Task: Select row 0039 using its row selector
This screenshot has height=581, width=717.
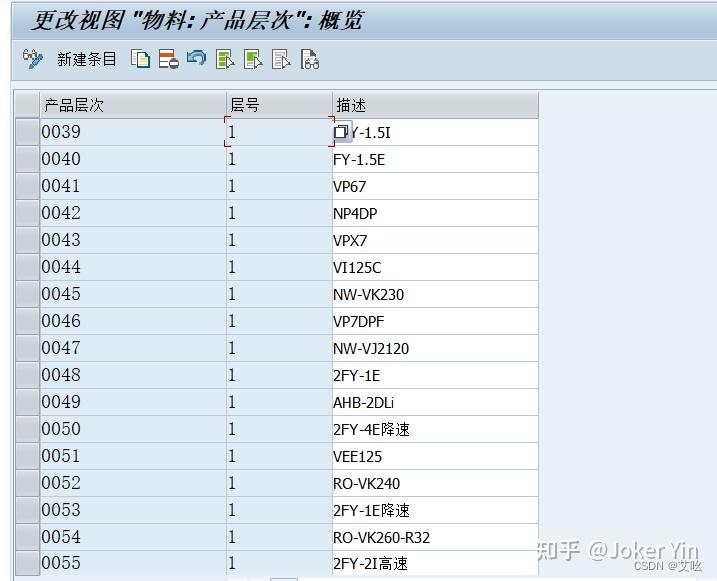Action: click(27, 132)
